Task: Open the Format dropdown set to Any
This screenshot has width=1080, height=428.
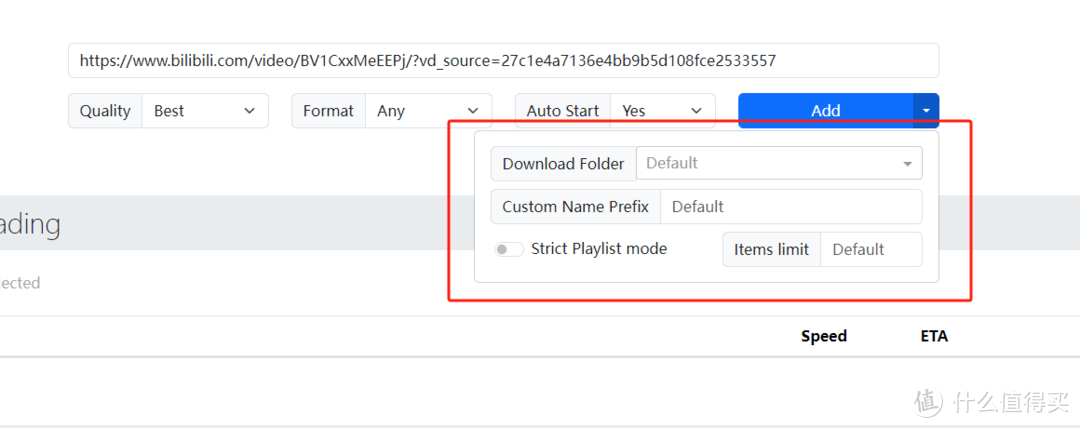Action: 428,111
